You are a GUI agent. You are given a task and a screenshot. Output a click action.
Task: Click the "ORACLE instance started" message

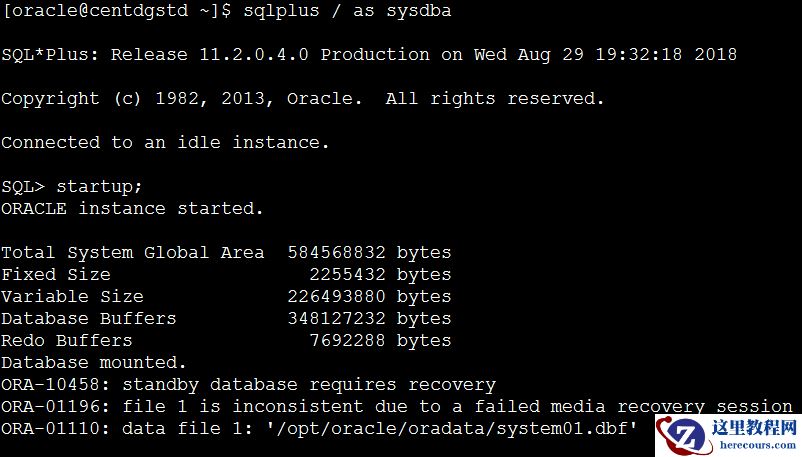132,208
